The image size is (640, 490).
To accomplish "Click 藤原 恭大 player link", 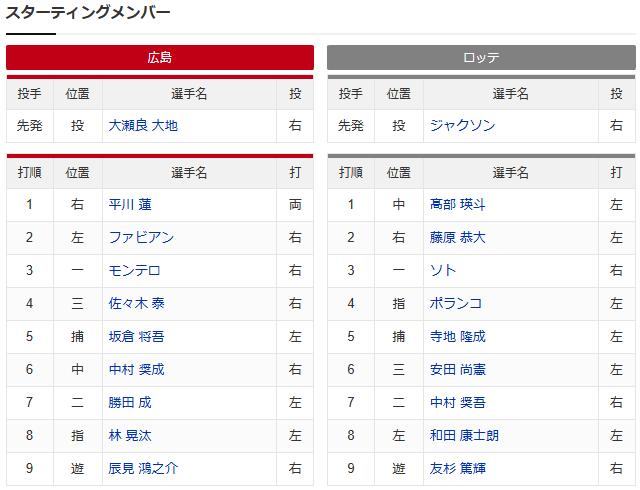I will 458,238.
